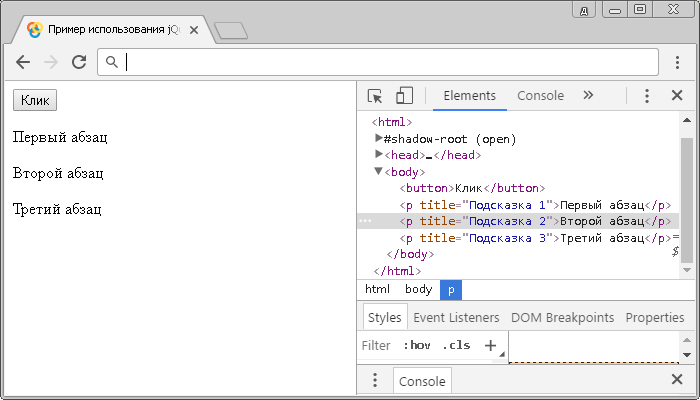Switch to the Elements panel tab
The height and width of the screenshot is (400, 700).
[x=470, y=96]
